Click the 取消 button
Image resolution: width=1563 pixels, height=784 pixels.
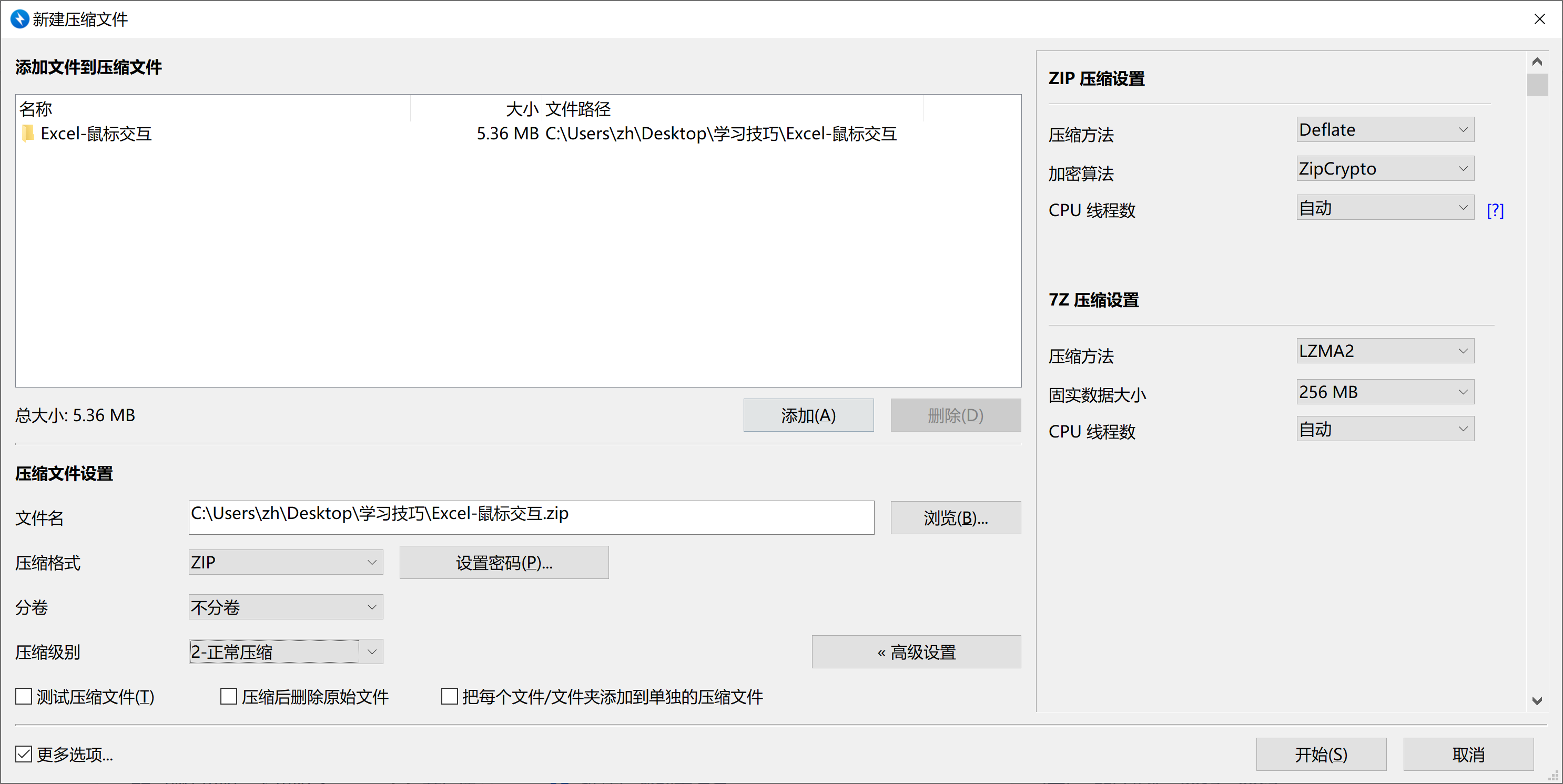pos(1468,754)
